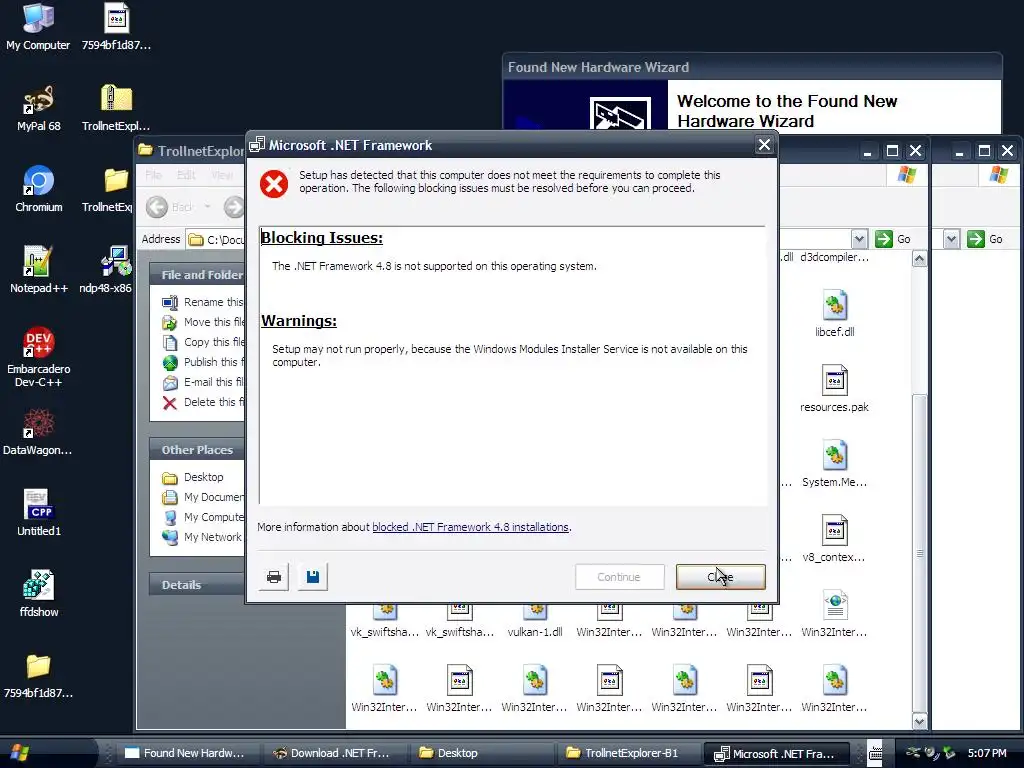The width and height of the screenshot is (1024, 768).
Task: Launch Embarcadero Dev-C++ shortcut
Action: pyautogui.click(x=39, y=357)
